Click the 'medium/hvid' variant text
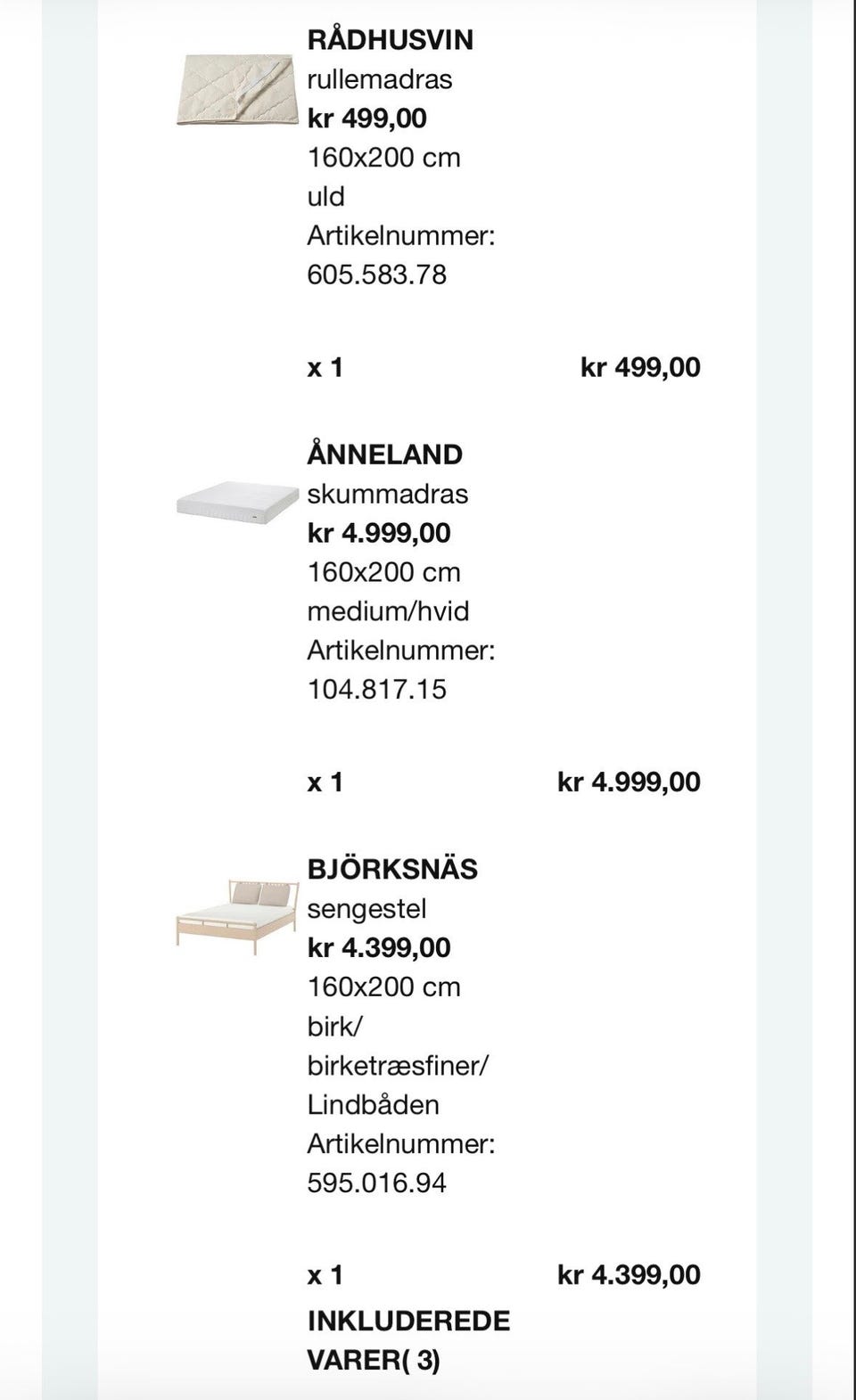Image resolution: width=856 pixels, height=1400 pixels. click(x=388, y=610)
